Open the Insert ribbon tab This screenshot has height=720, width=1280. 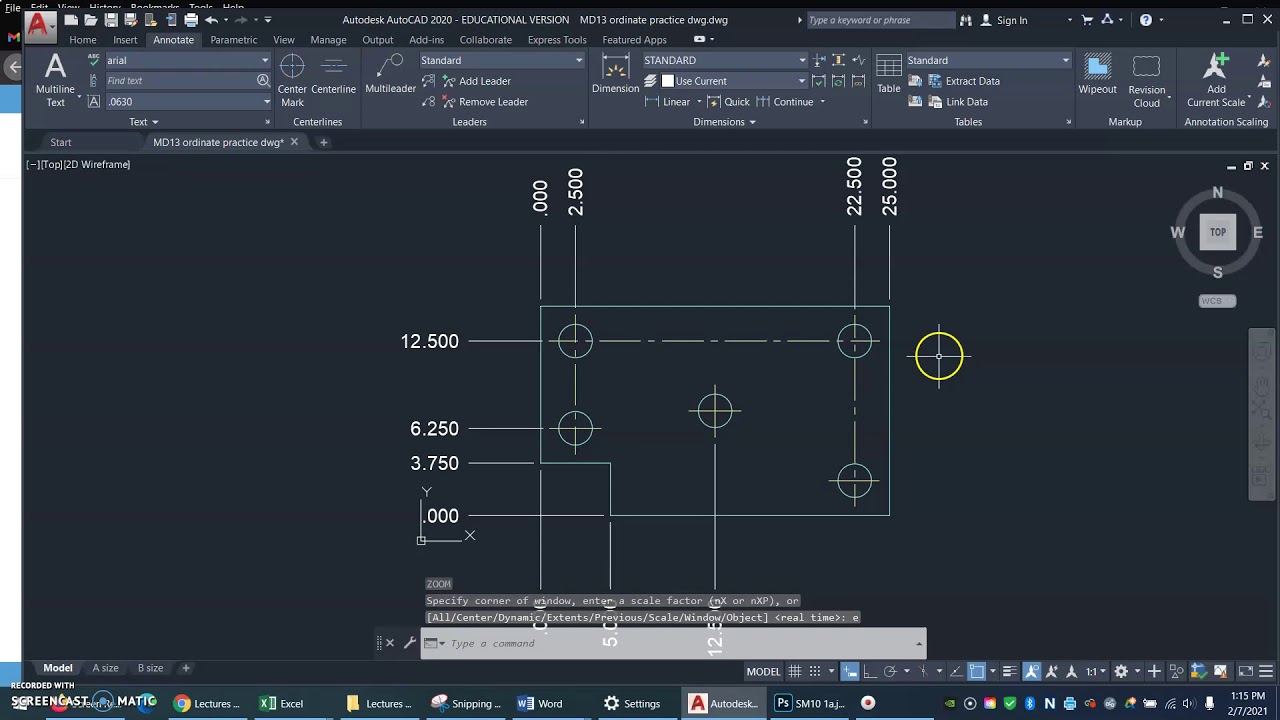(x=125, y=40)
